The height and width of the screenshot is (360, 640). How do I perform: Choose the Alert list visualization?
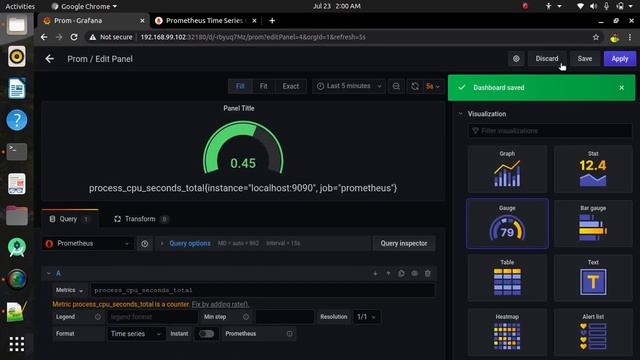pos(593,332)
